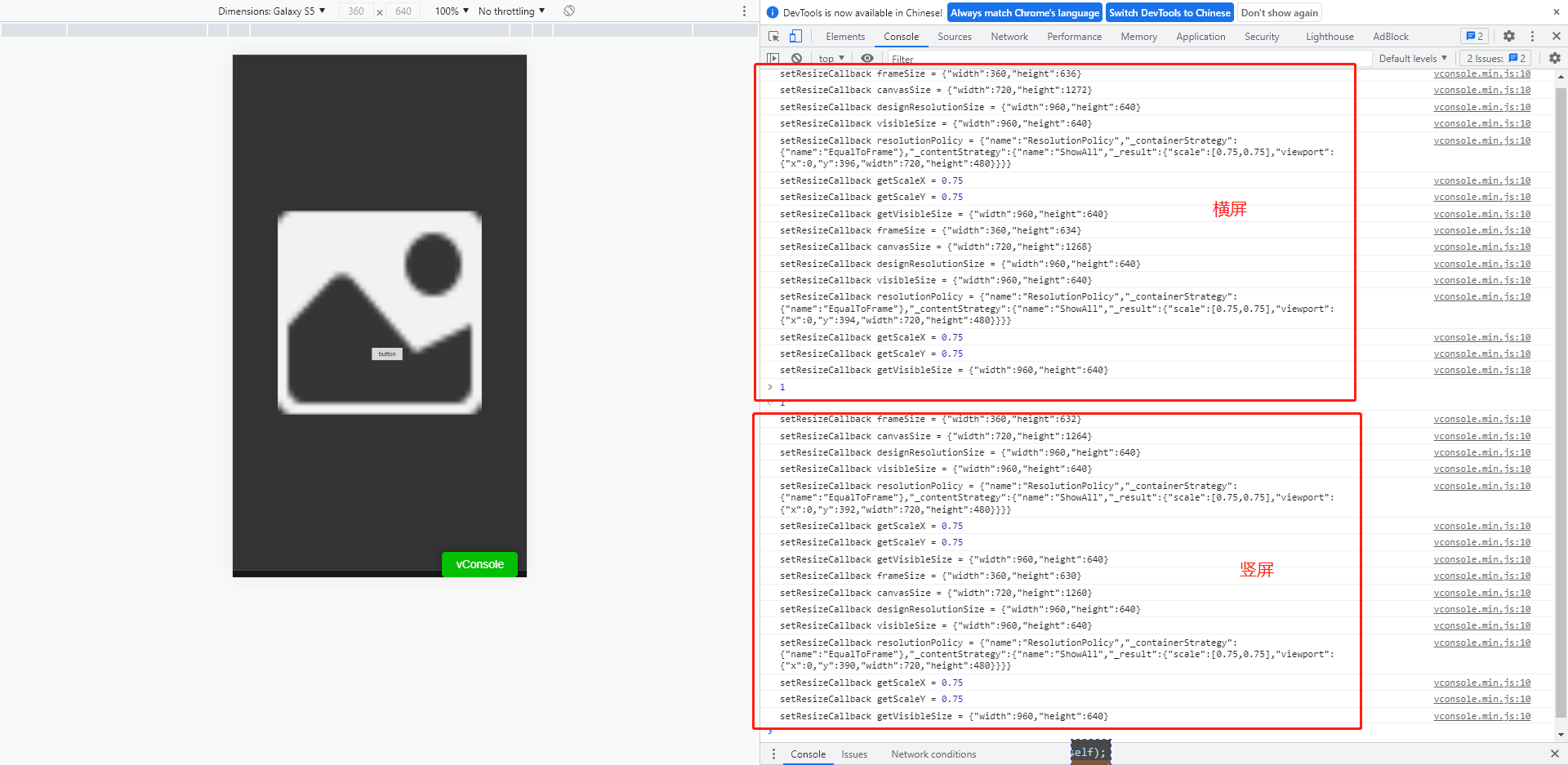1568x765 pixels.
Task: Click Switch DevTools to Chinese button
Action: point(1169,12)
